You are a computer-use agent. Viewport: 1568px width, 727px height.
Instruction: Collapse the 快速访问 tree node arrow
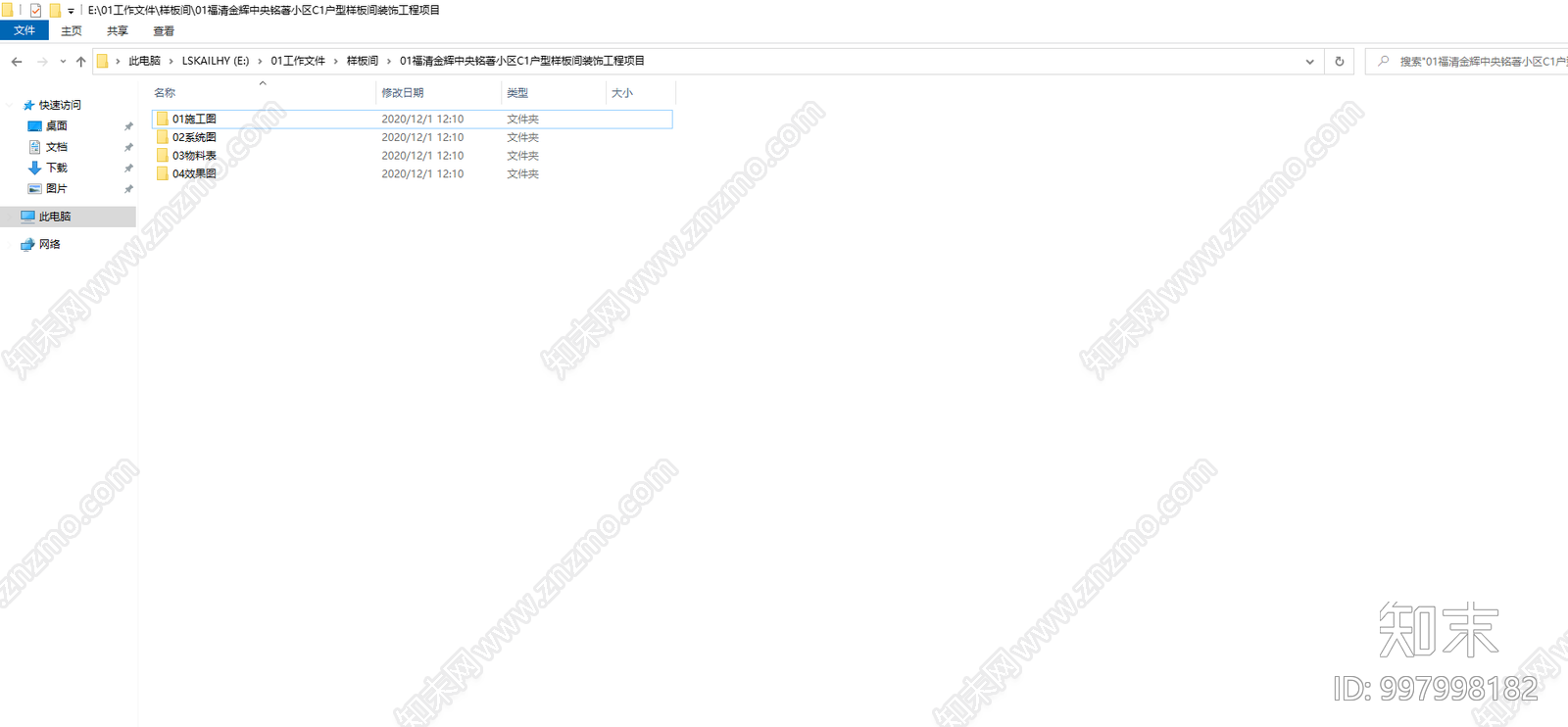[x=10, y=105]
